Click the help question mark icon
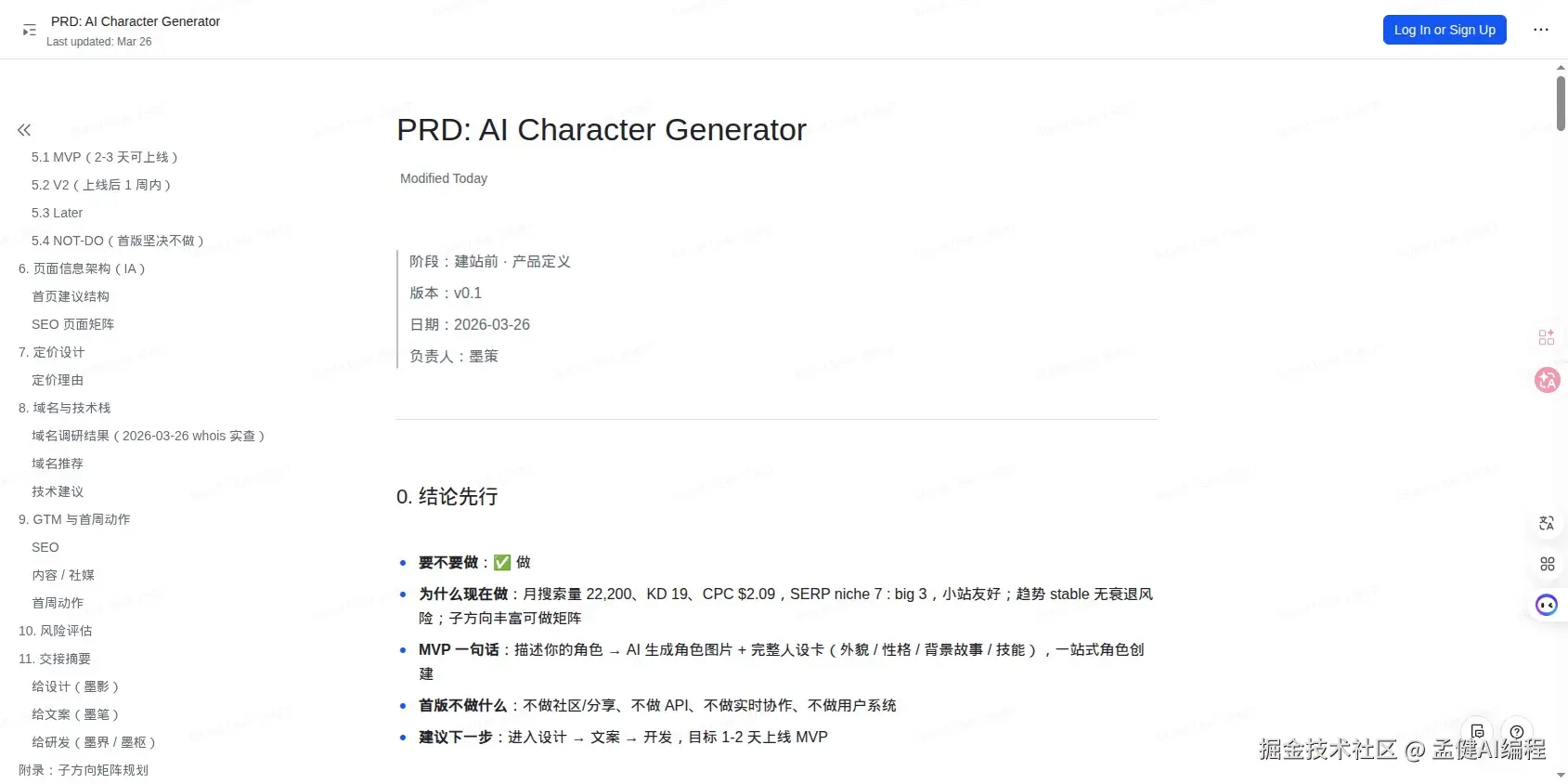The image size is (1568, 784). tap(1517, 731)
